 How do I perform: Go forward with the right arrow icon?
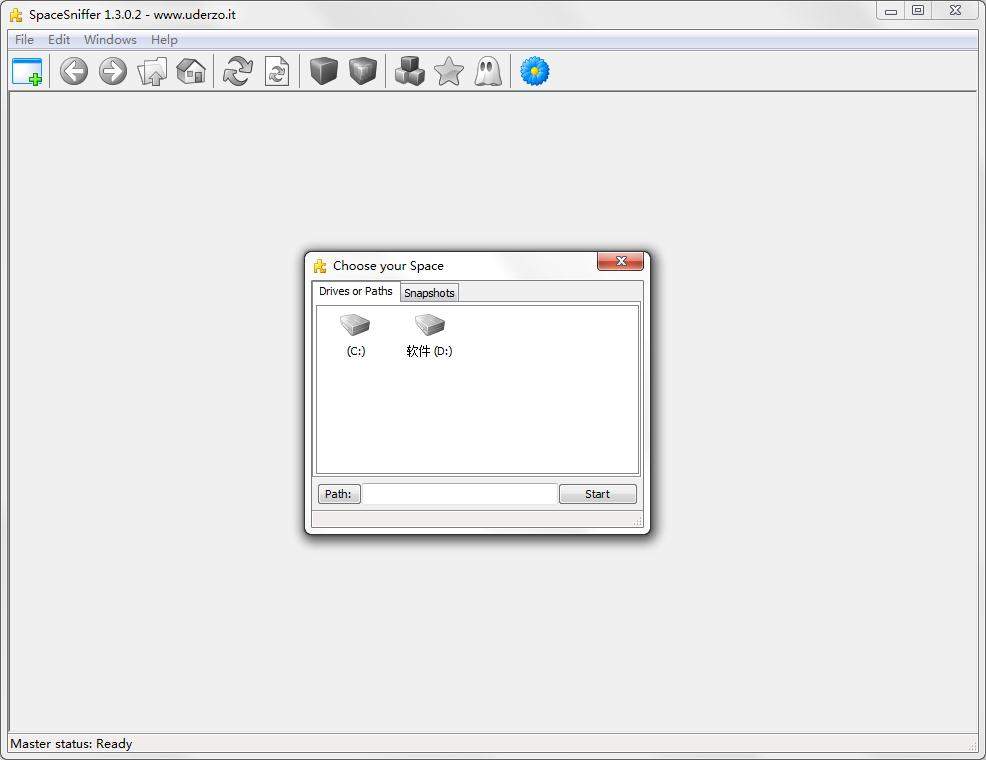(x=113, y=72)
